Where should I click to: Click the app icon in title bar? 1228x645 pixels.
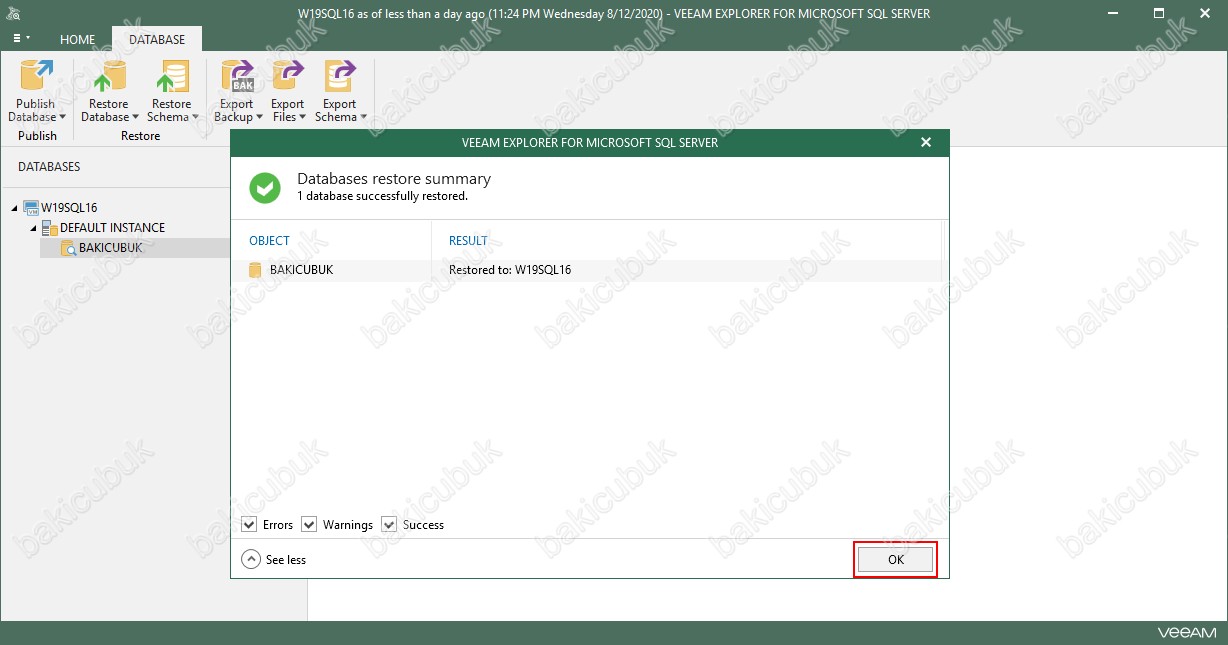[x=14, y=14]
